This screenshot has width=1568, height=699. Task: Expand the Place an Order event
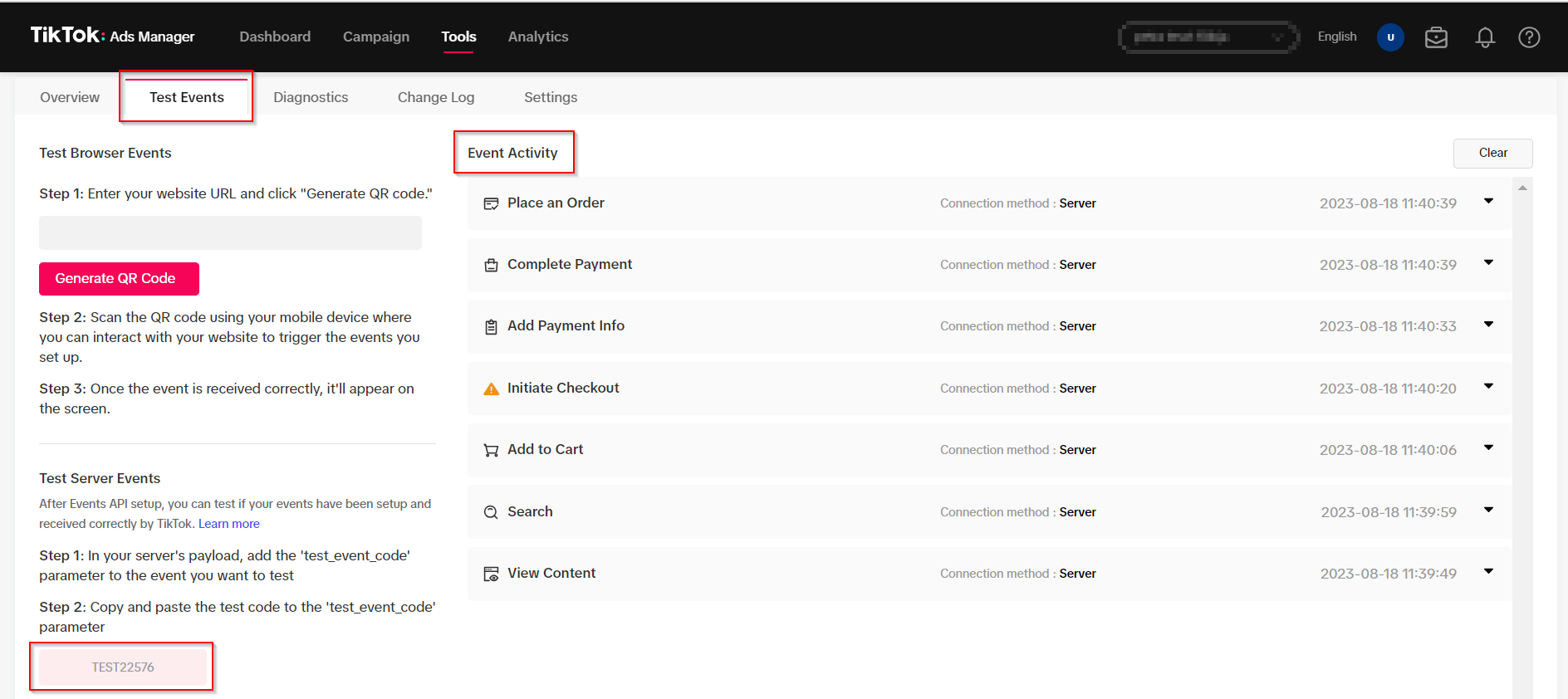1488,201
